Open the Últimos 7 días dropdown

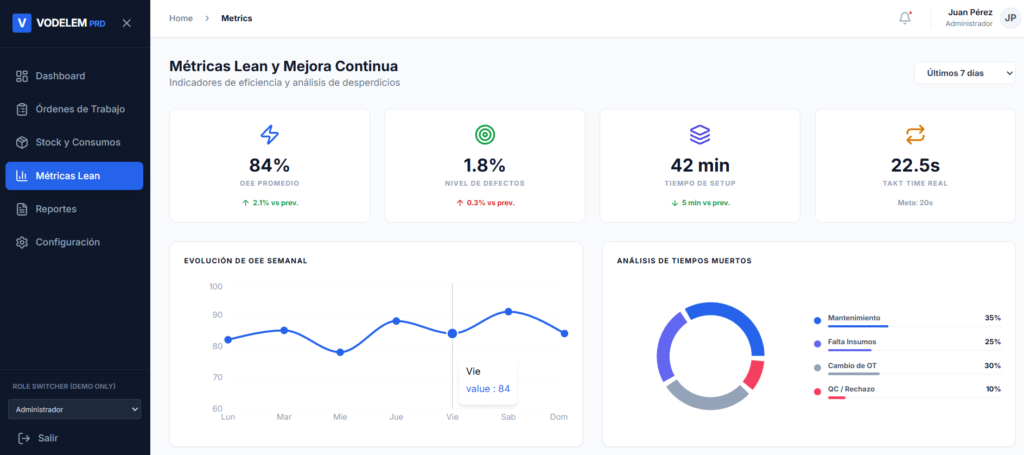click(x=964, y=73)
